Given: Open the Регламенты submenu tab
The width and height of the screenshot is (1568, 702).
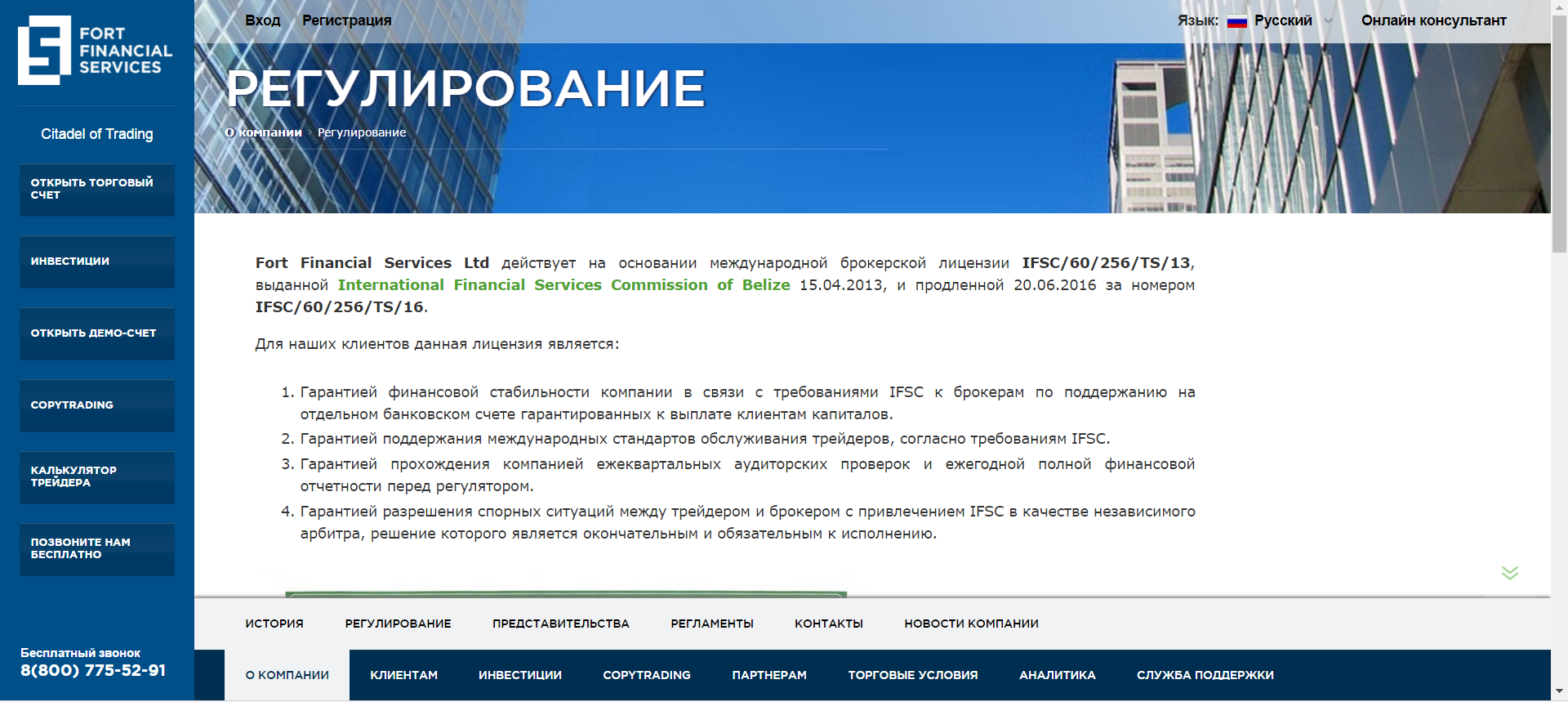Looking at the screenshot, I should point(712,624).
